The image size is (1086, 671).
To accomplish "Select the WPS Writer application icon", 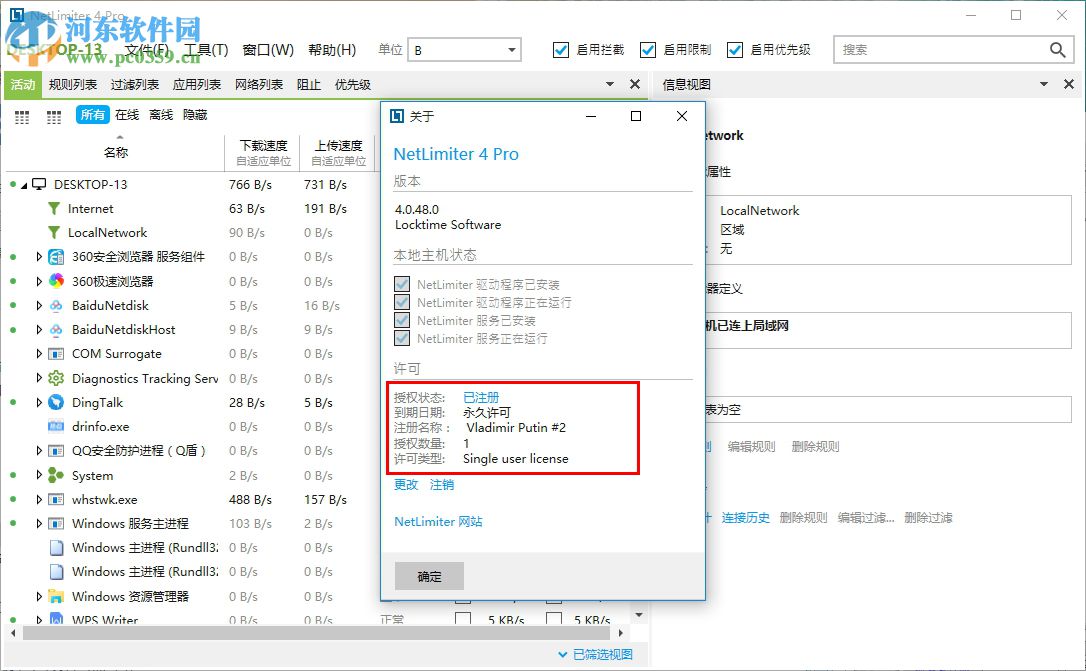I will (x=55, y=620).
